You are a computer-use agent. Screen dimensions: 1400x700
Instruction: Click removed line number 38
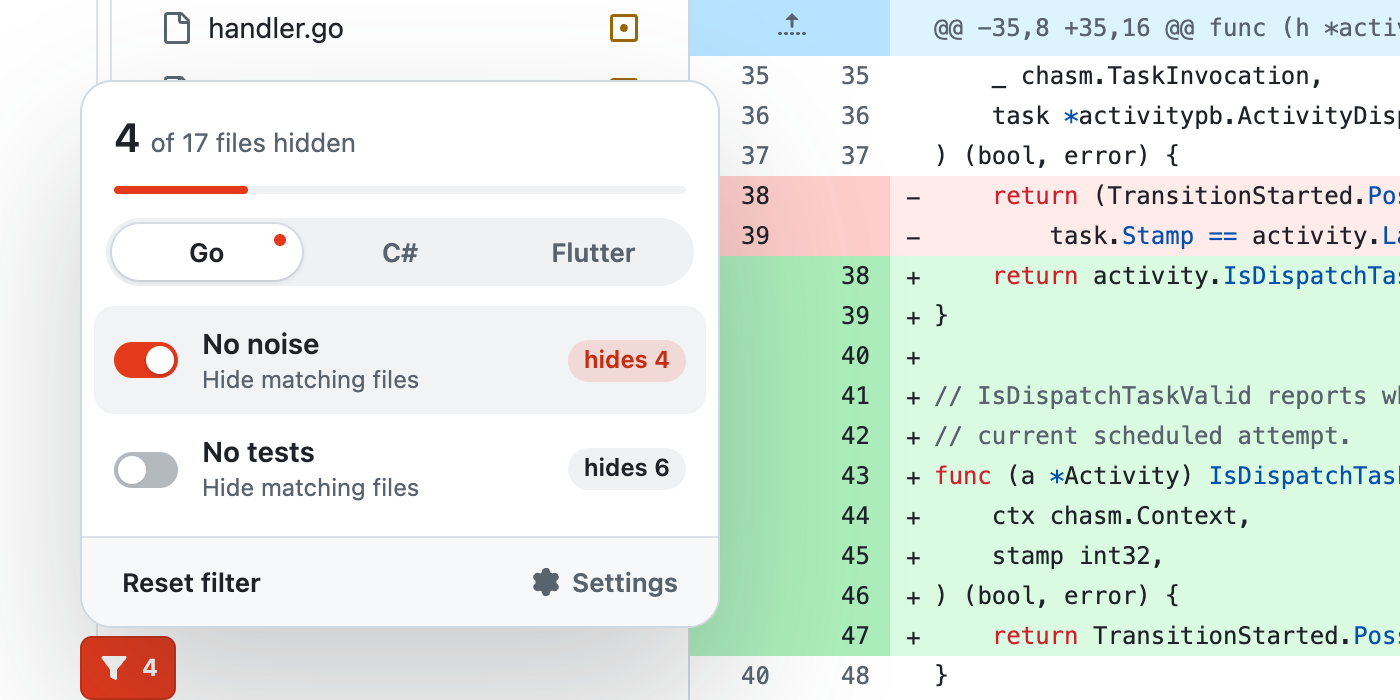756,196
